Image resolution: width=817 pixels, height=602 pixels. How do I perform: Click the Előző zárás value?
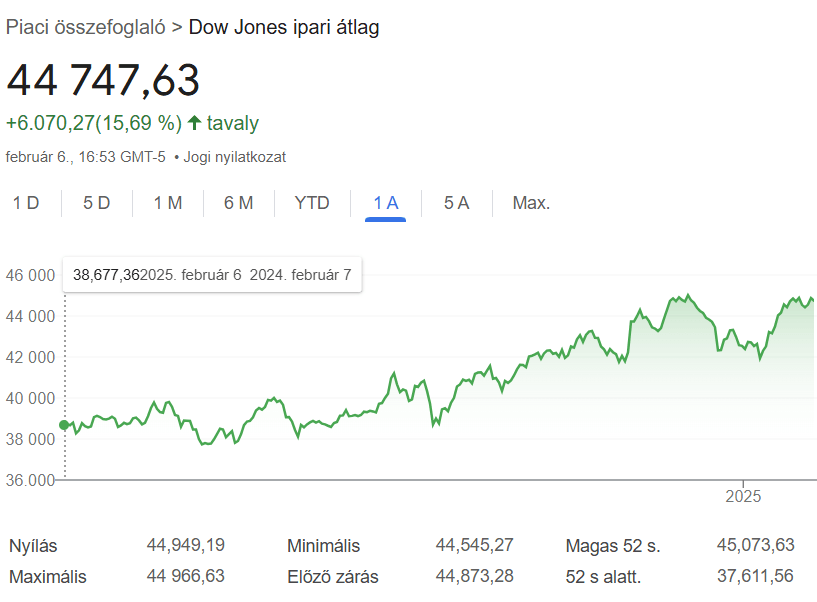(x=476, y=577)
